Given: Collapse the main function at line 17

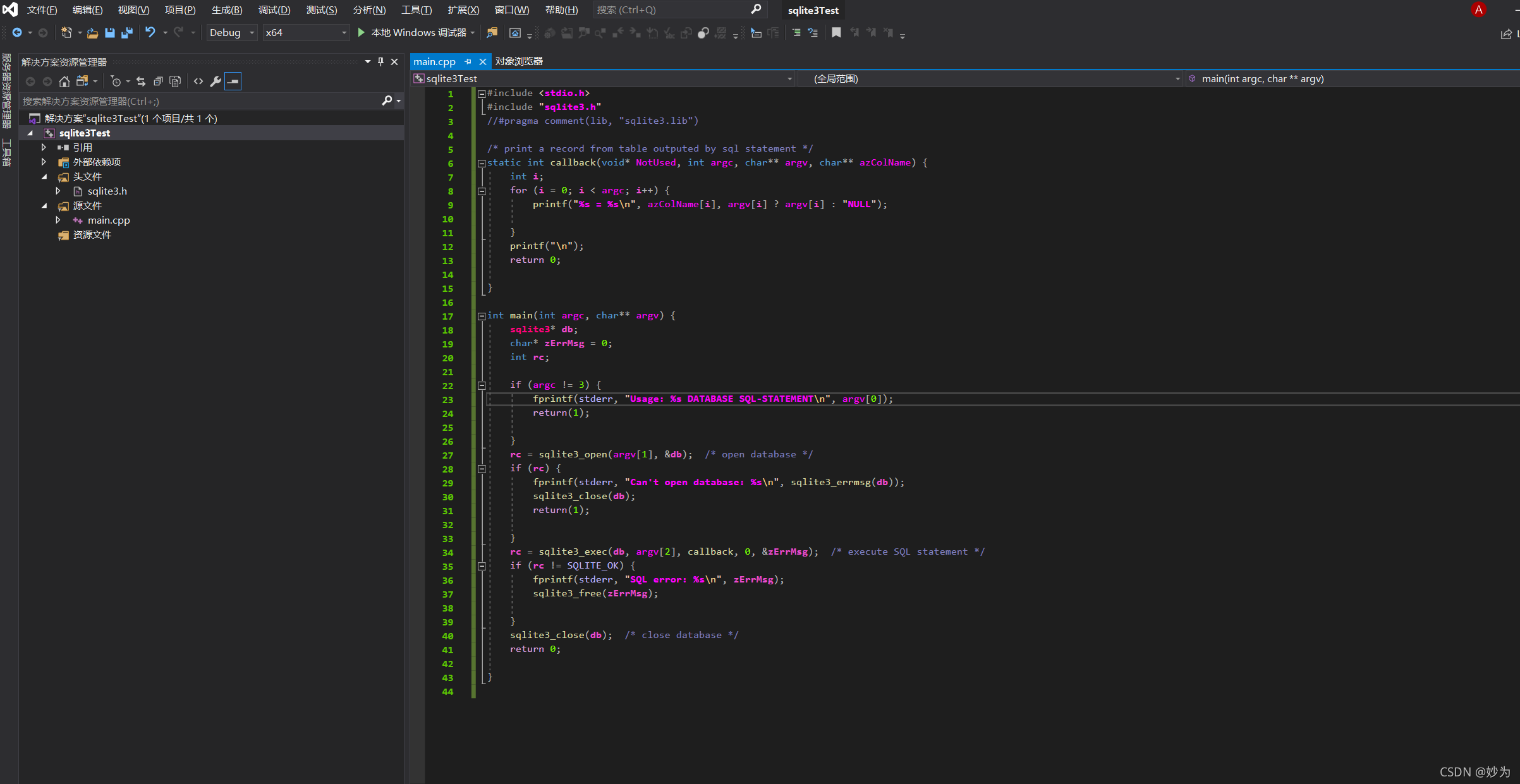Looking at the screenshot, I should (x=482, y=316).
